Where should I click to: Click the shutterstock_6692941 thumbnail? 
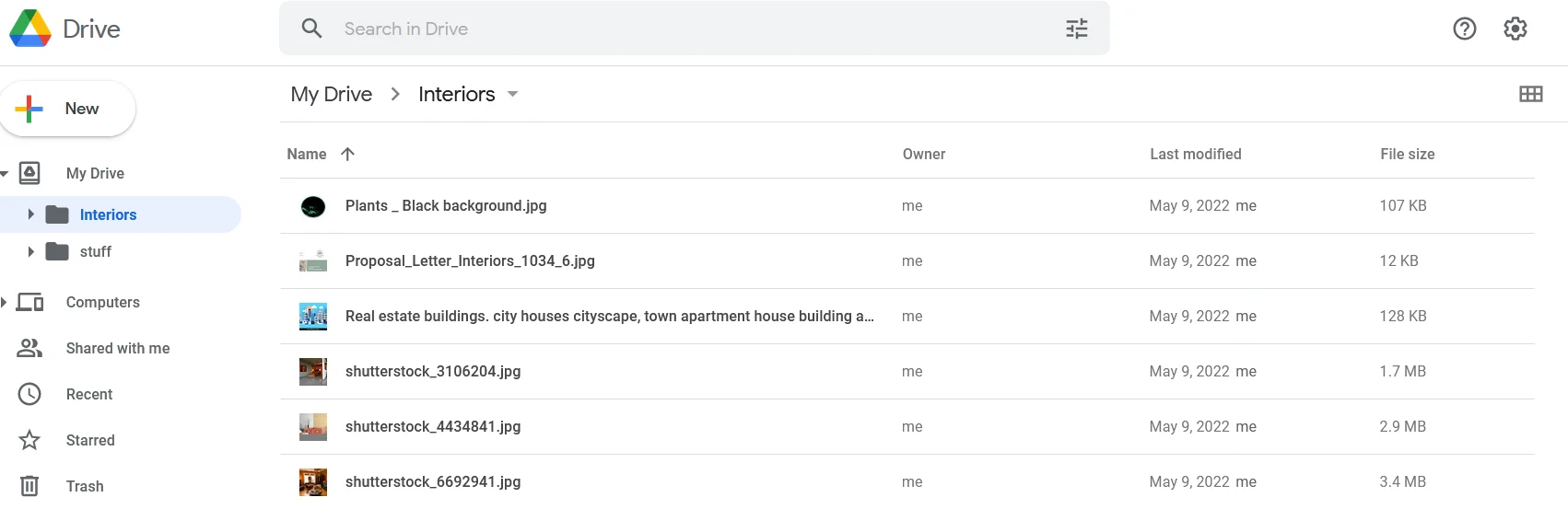click(313, 482)
